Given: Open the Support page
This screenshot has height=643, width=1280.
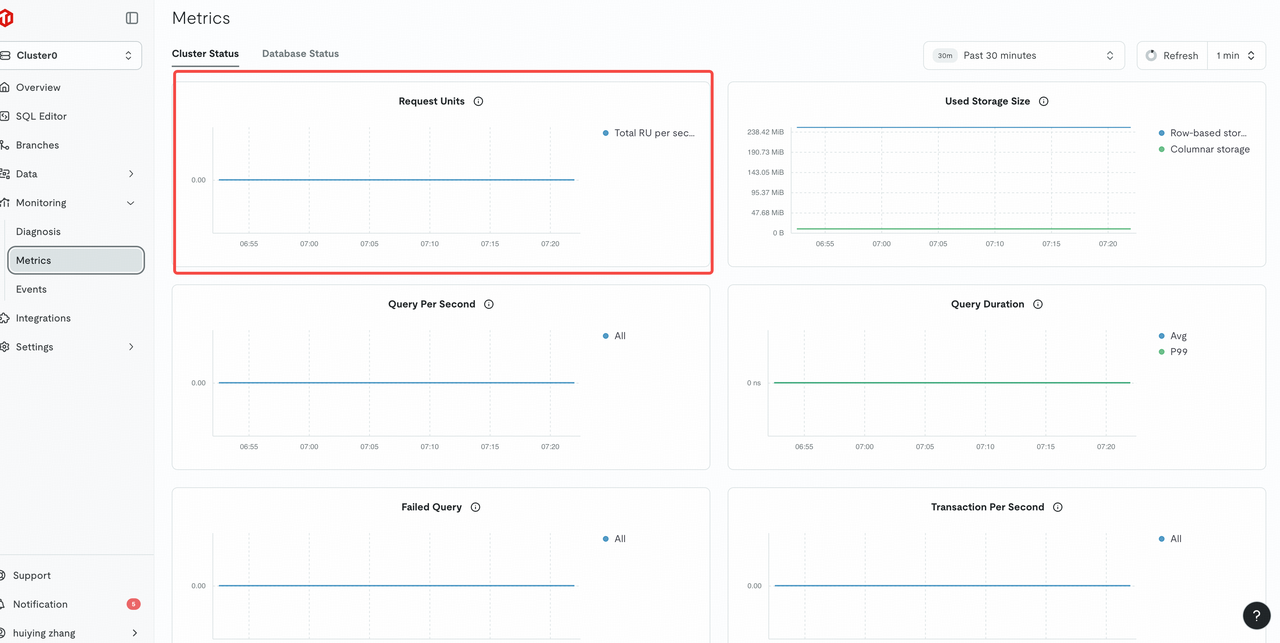Looking at the screenshot, I should pyautogui.click(x=30, y=575).
